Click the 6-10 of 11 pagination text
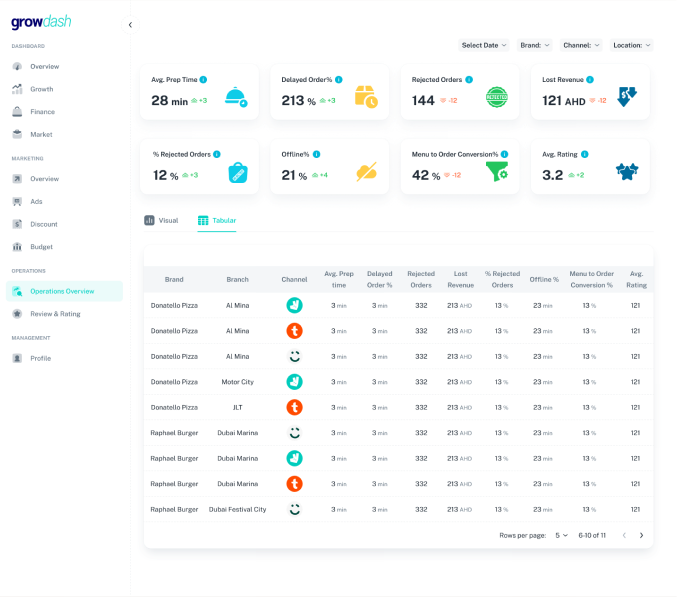This screenshot has width=677, height=597. point(592,535)
